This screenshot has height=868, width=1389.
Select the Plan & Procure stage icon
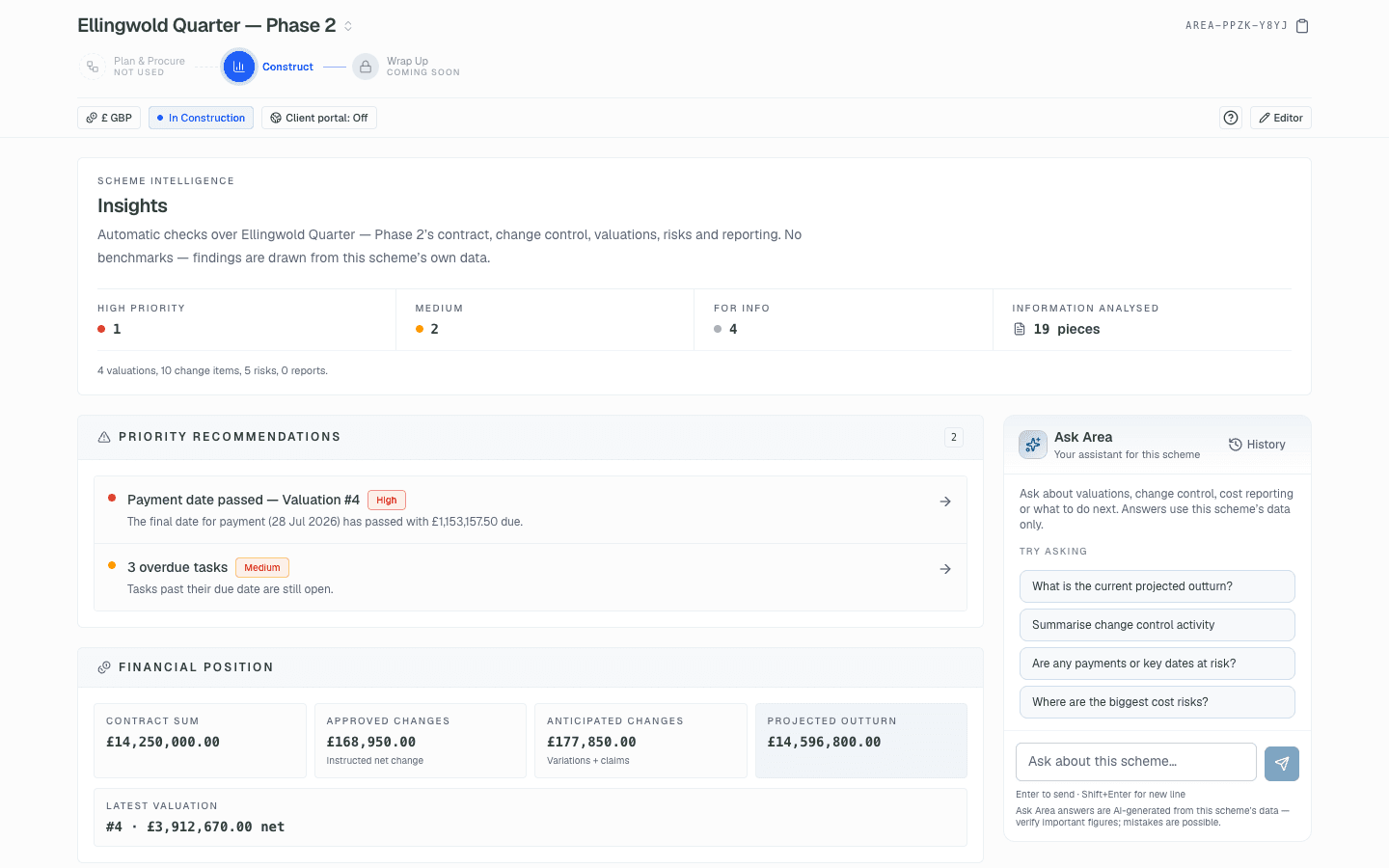tap(93, 67)
